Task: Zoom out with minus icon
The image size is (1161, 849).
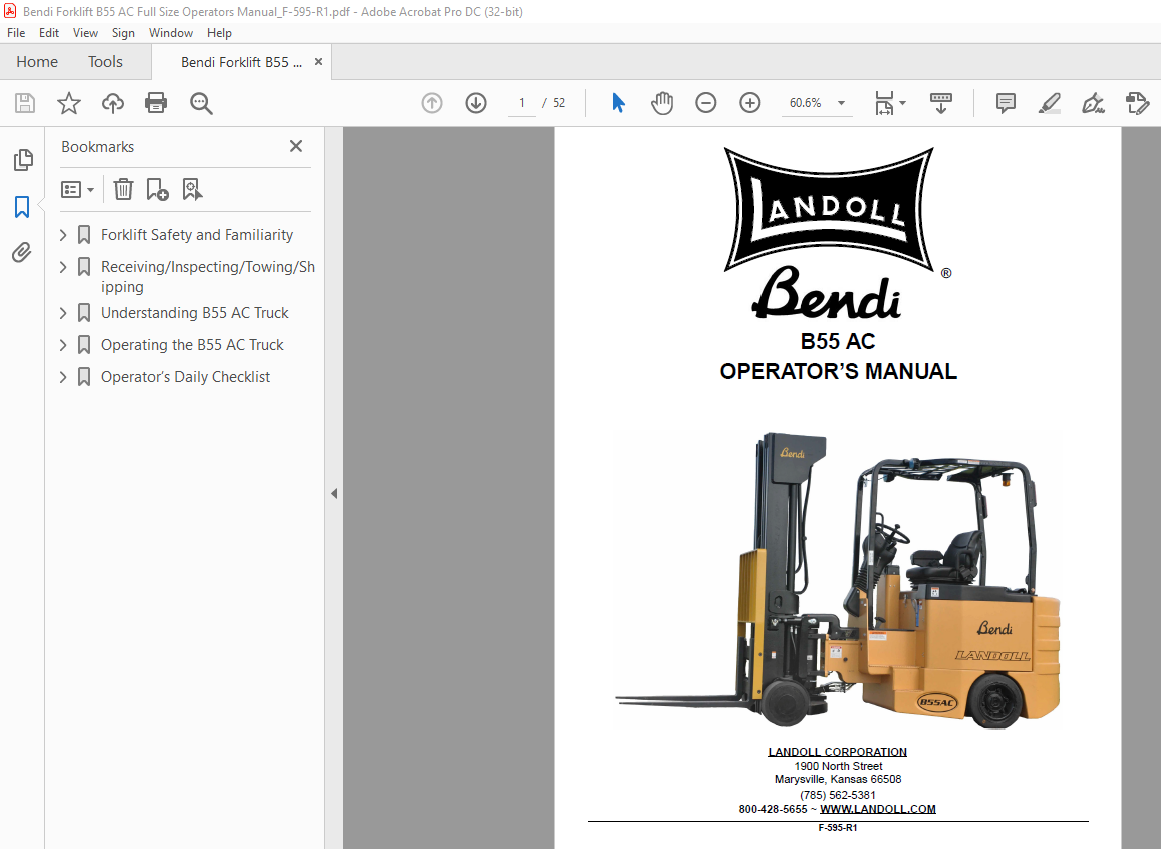Action: 706,103
